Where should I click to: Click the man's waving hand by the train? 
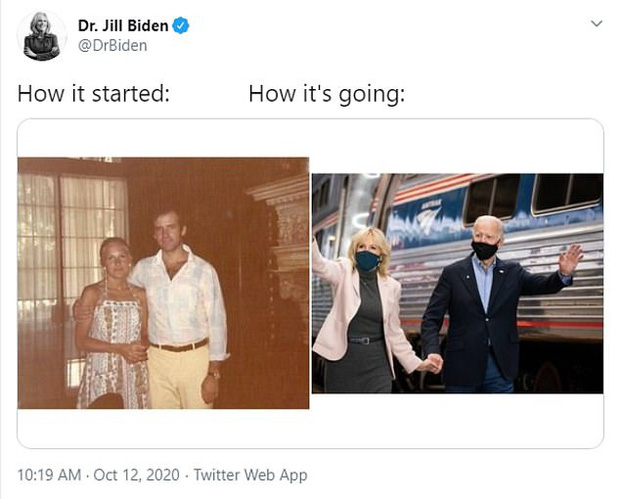coord(570,259)
